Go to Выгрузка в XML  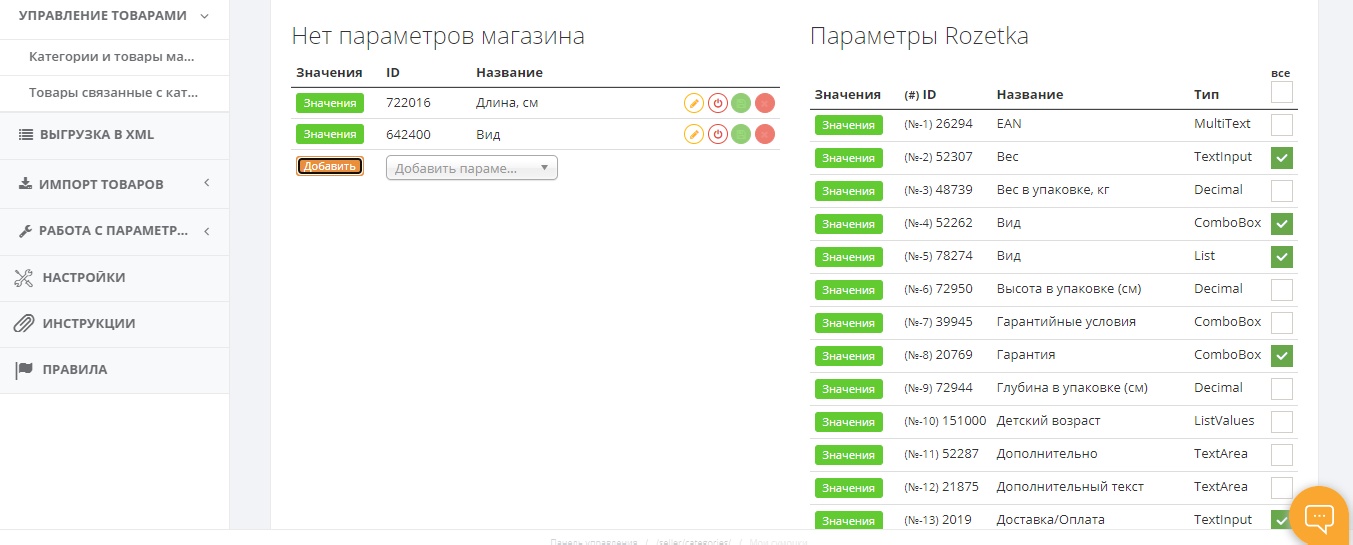[x=114, y=135]
